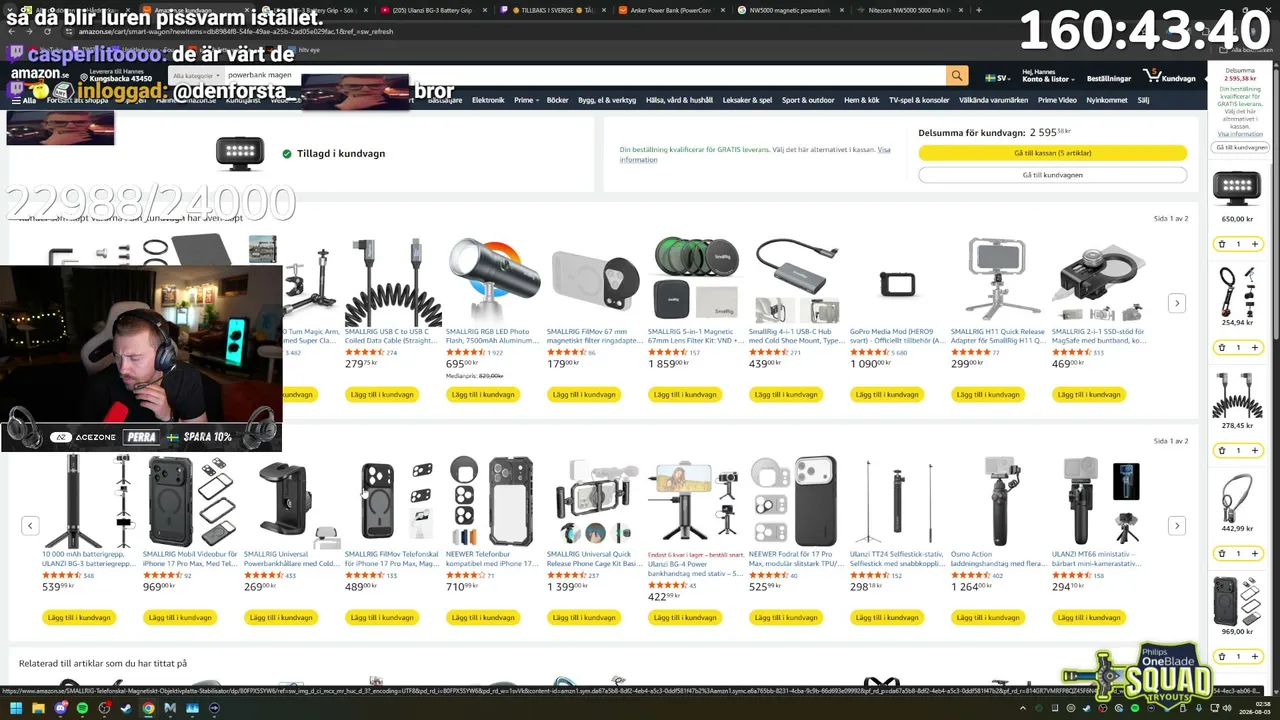Expand the Prime navigation dropdown
Screen dimensions: 1280x720
tap(526, 100)
